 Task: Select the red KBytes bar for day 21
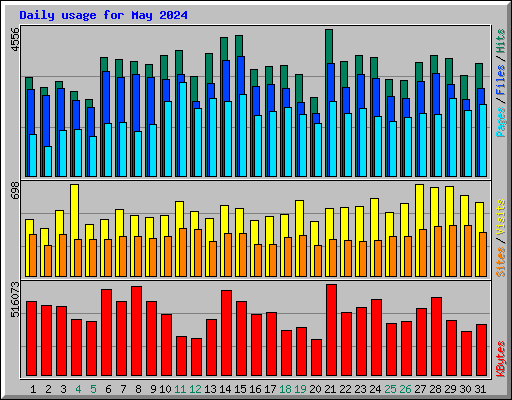pos(331,330)
